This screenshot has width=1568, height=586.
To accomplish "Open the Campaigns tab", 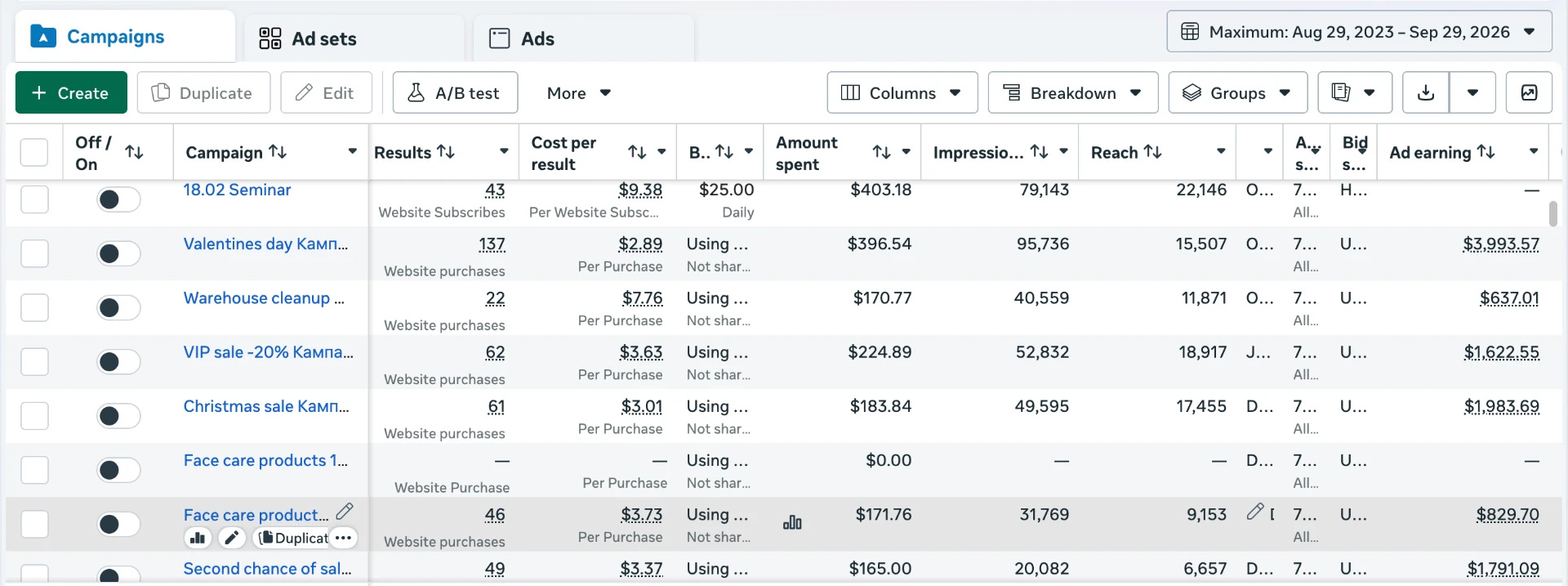I will [x=125, y=37].
